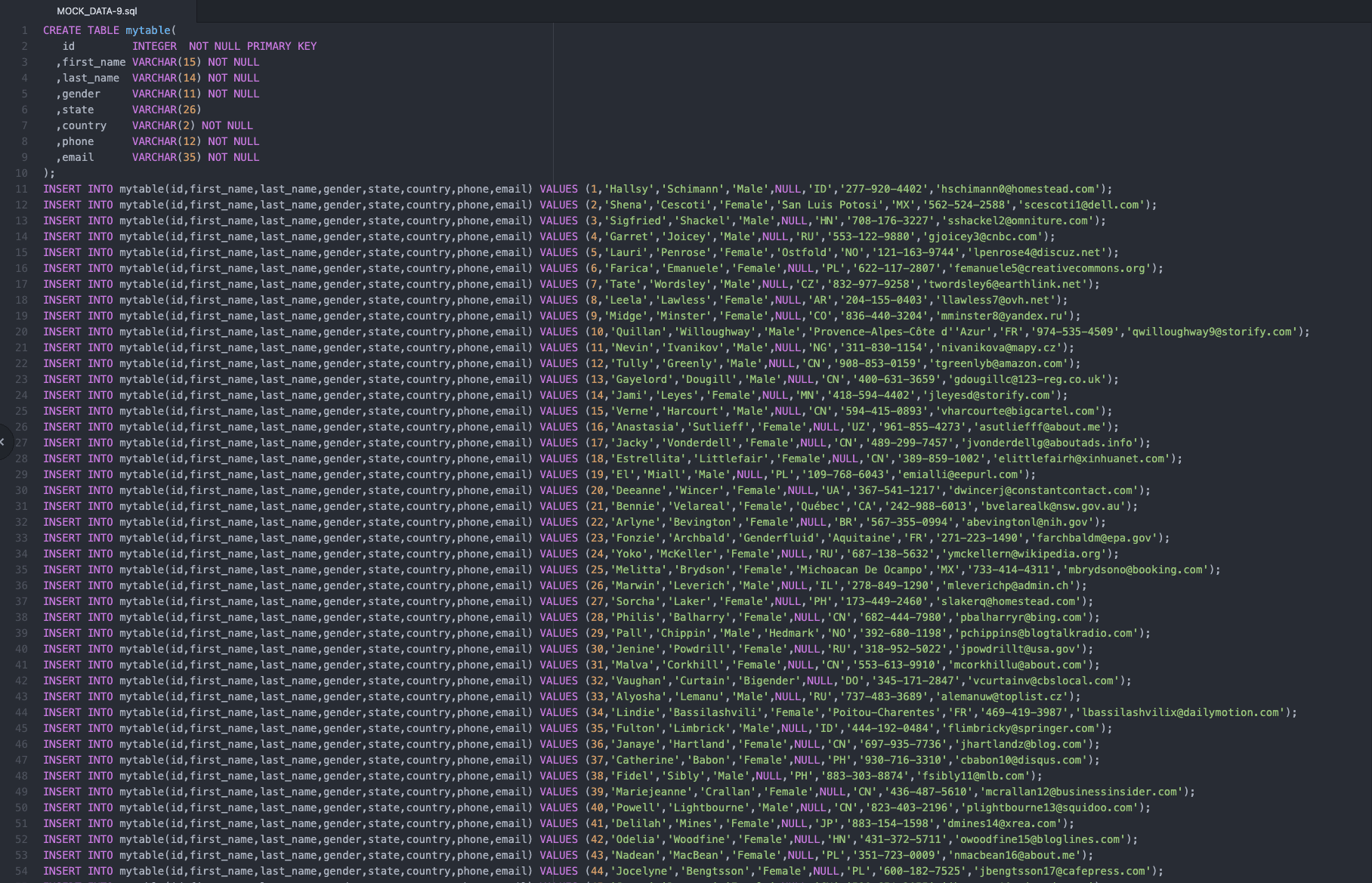The width and height of the screenshot is (1372, 883).
Task: Click the email 'lbassilashvilix@dailymotion.com'
Action: pos(1181,712)
